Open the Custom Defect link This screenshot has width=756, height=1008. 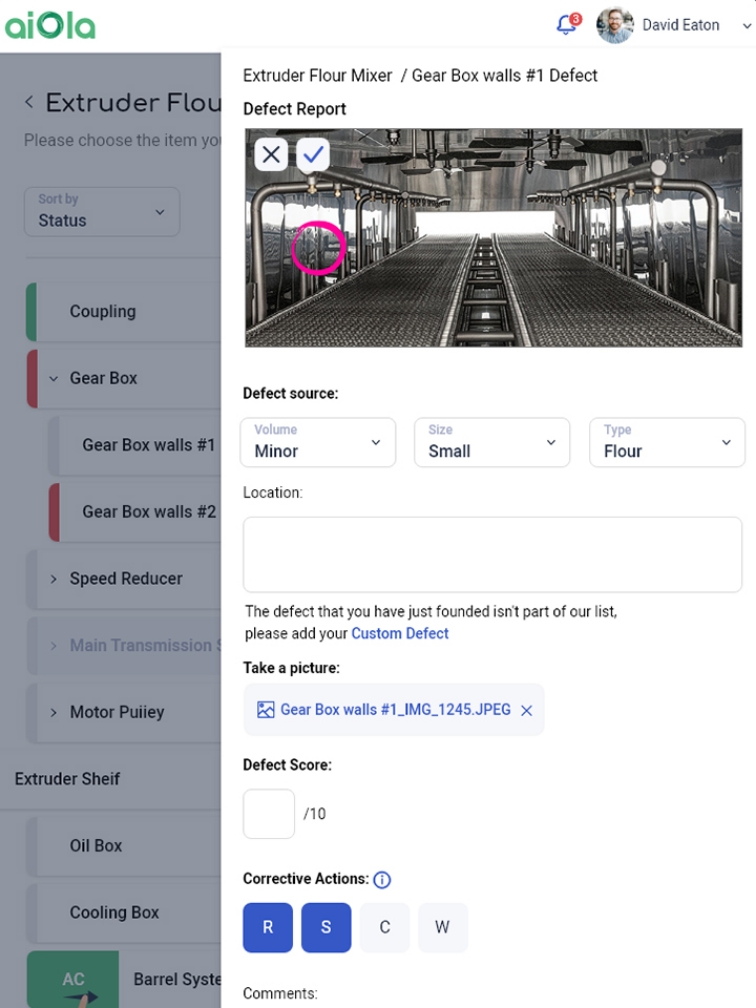(x=400, y=633)
